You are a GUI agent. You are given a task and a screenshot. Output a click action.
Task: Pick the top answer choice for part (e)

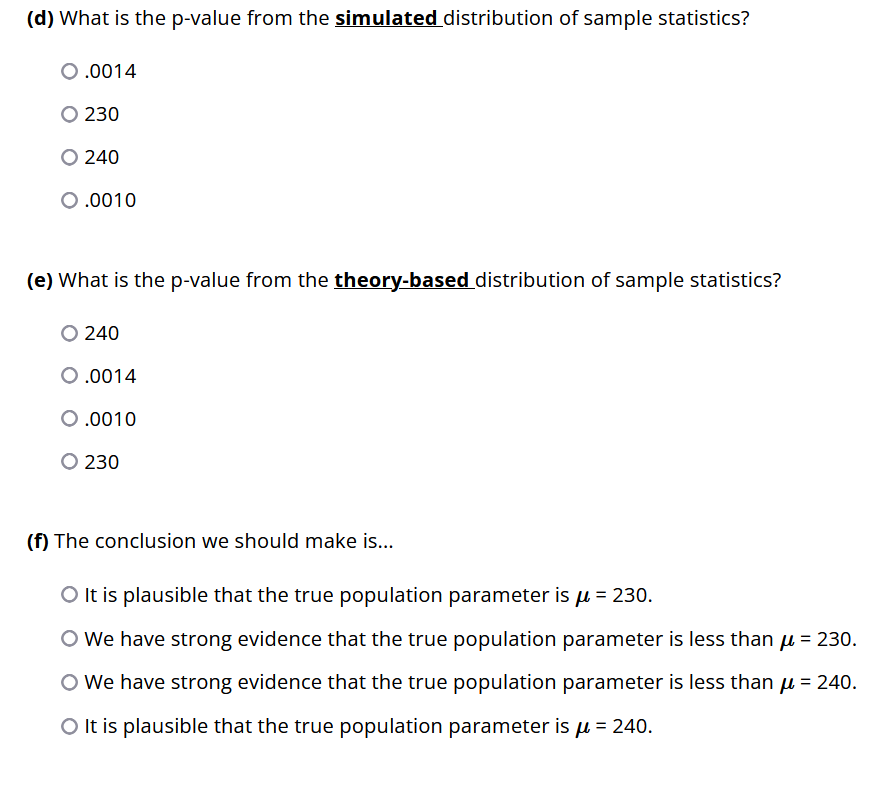[x=68, y=332]
